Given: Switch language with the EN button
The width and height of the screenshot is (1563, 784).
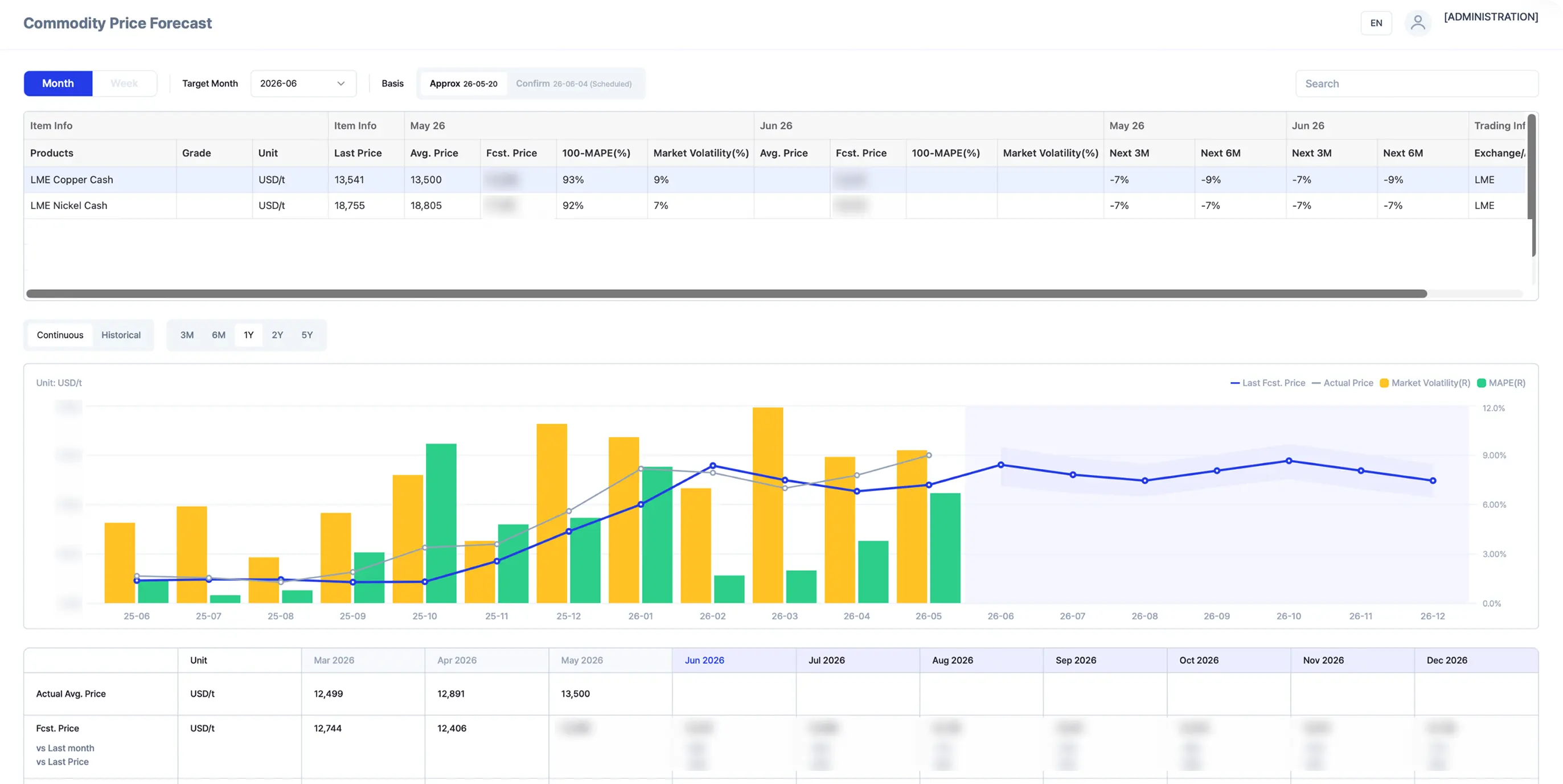Looking at the screenshot, I should tap(1376, 23).
